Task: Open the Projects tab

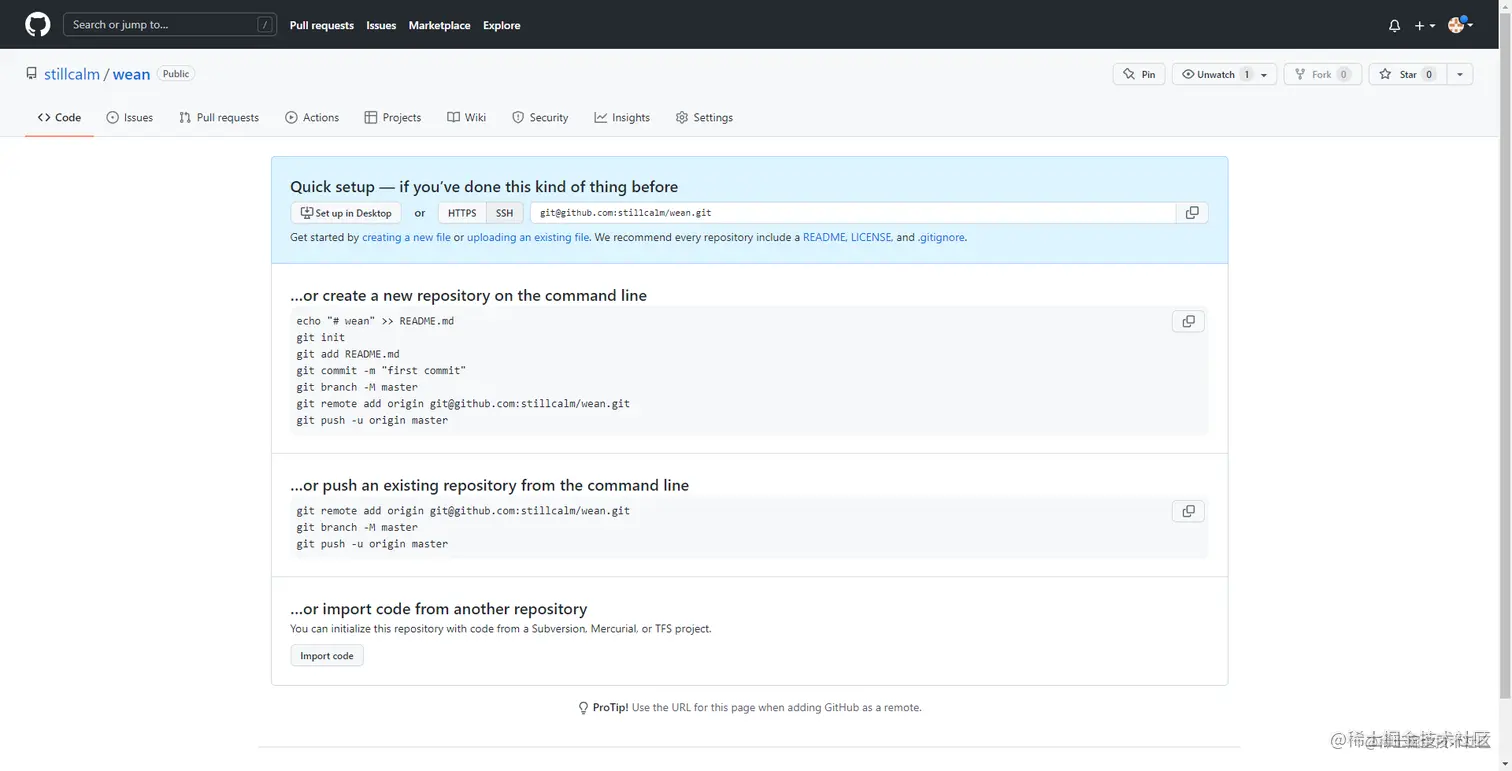Action: (393, 117)
